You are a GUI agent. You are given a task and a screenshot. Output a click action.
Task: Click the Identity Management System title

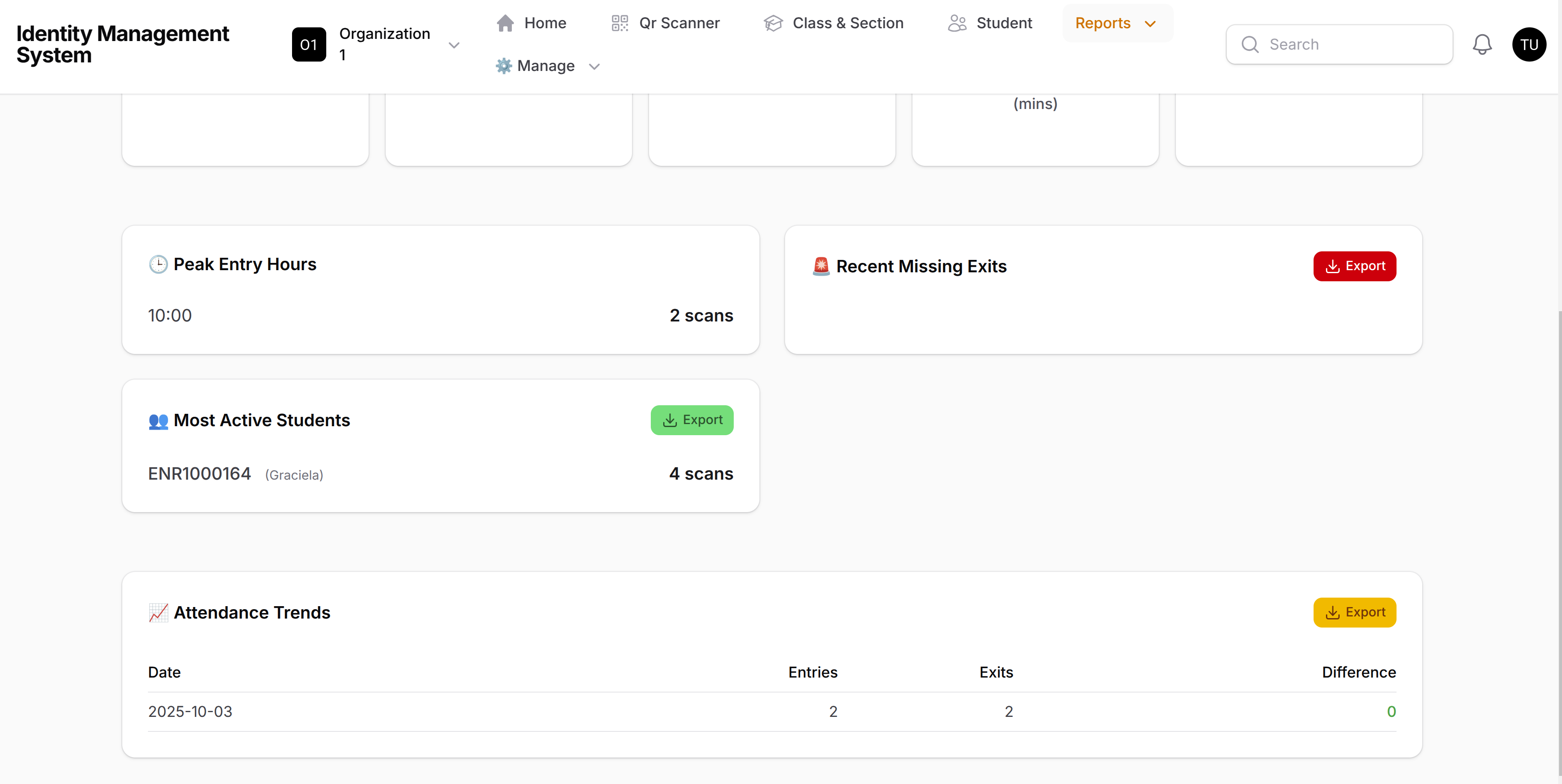coord(122,44)
